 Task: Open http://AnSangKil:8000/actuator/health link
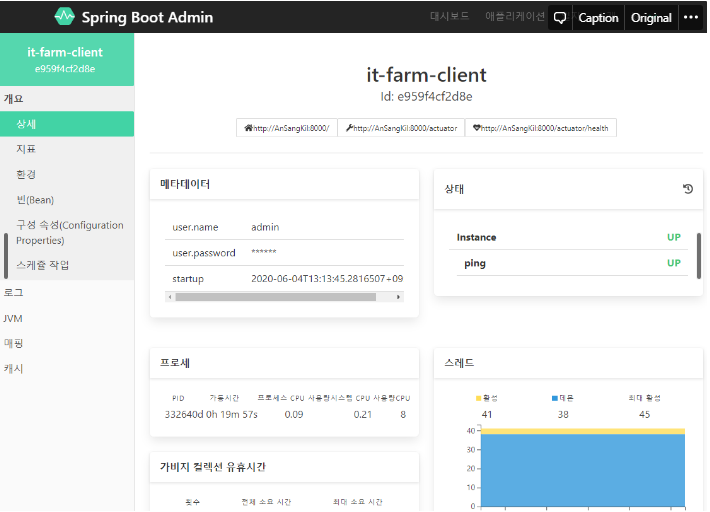tap(541, 128)
